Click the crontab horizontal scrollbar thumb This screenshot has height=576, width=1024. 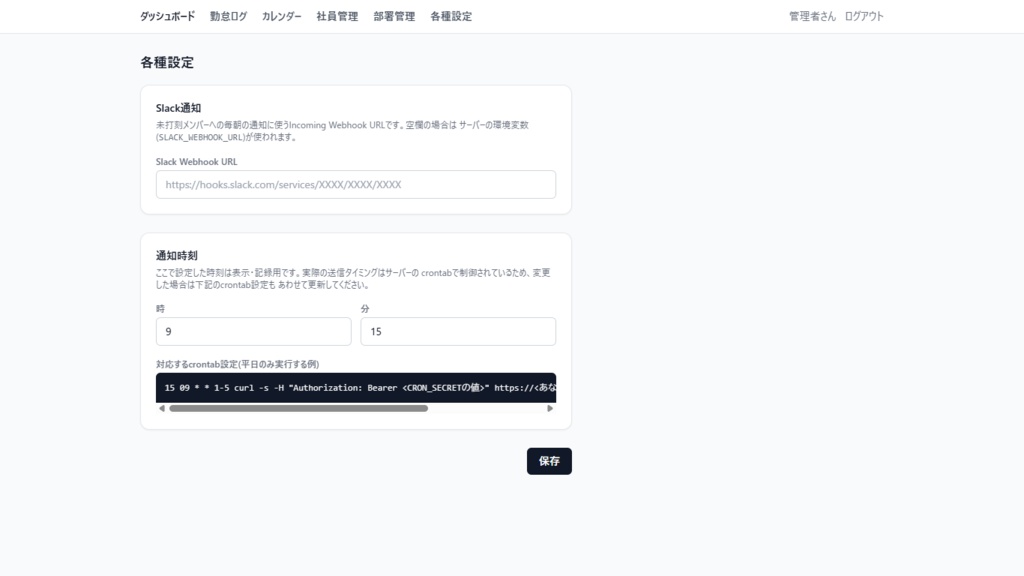(298, 408)
